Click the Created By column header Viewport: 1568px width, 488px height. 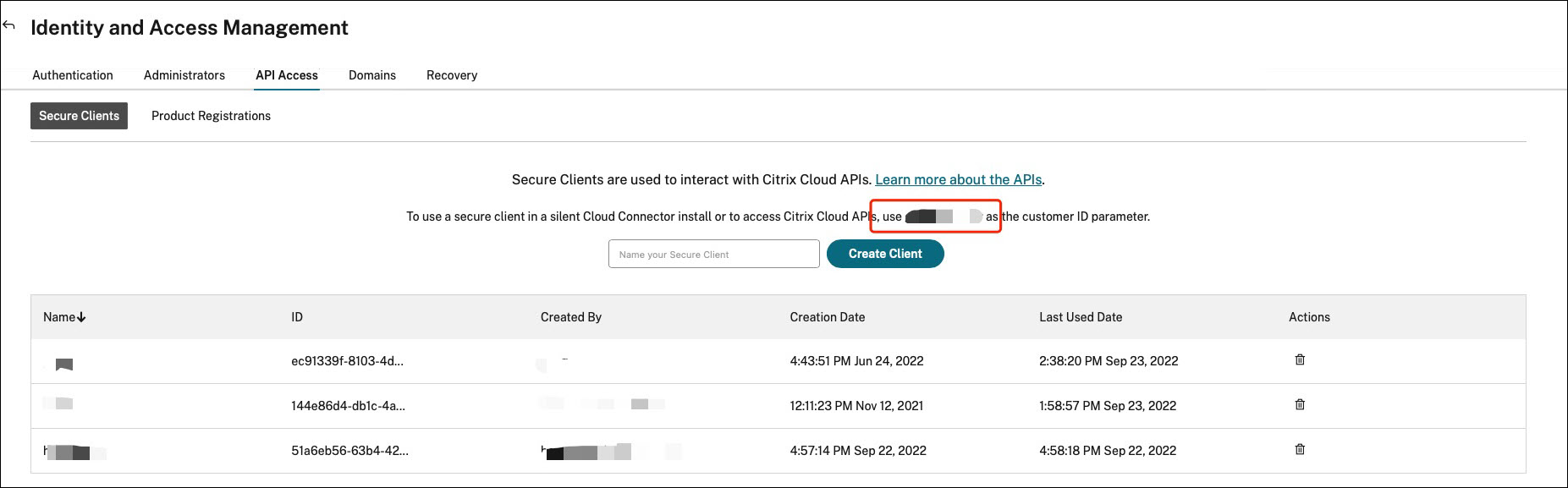click(571, 317)
